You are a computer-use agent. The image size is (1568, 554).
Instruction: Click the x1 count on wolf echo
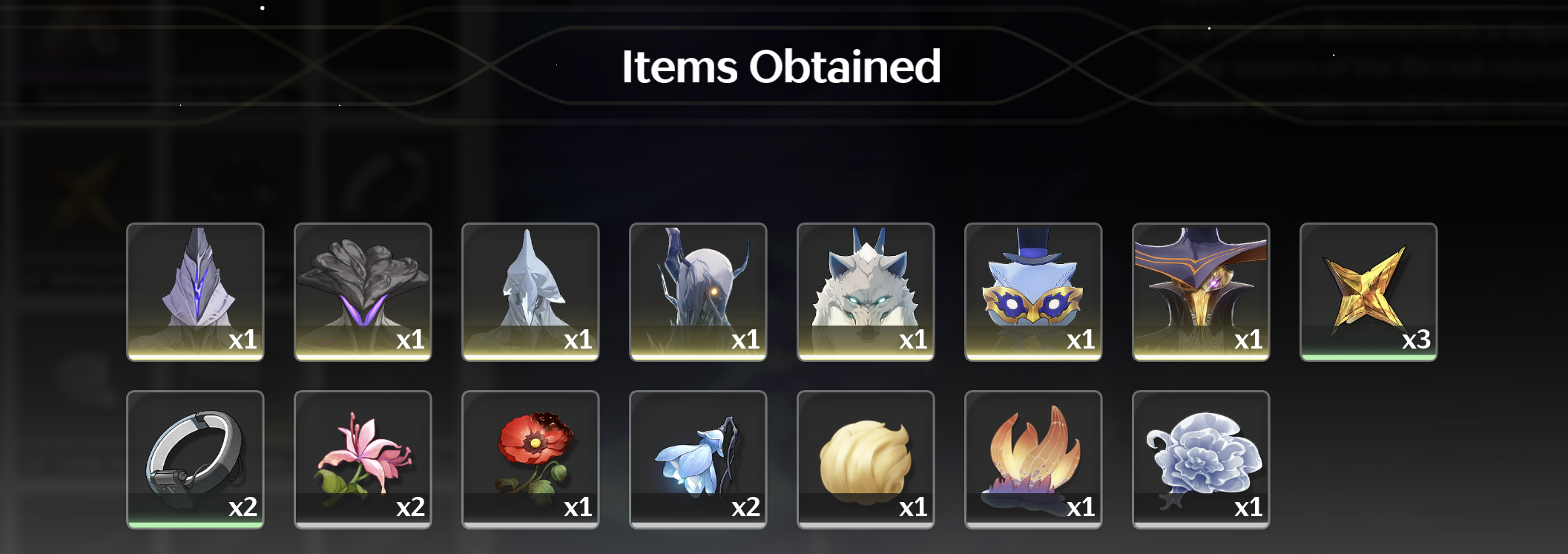point(913,340)
